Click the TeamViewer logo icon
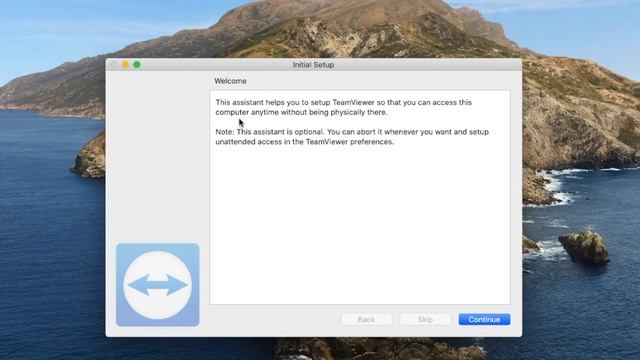Image resolution: width=640 pixels, height=360 pixels. click(x=158, y=285)
